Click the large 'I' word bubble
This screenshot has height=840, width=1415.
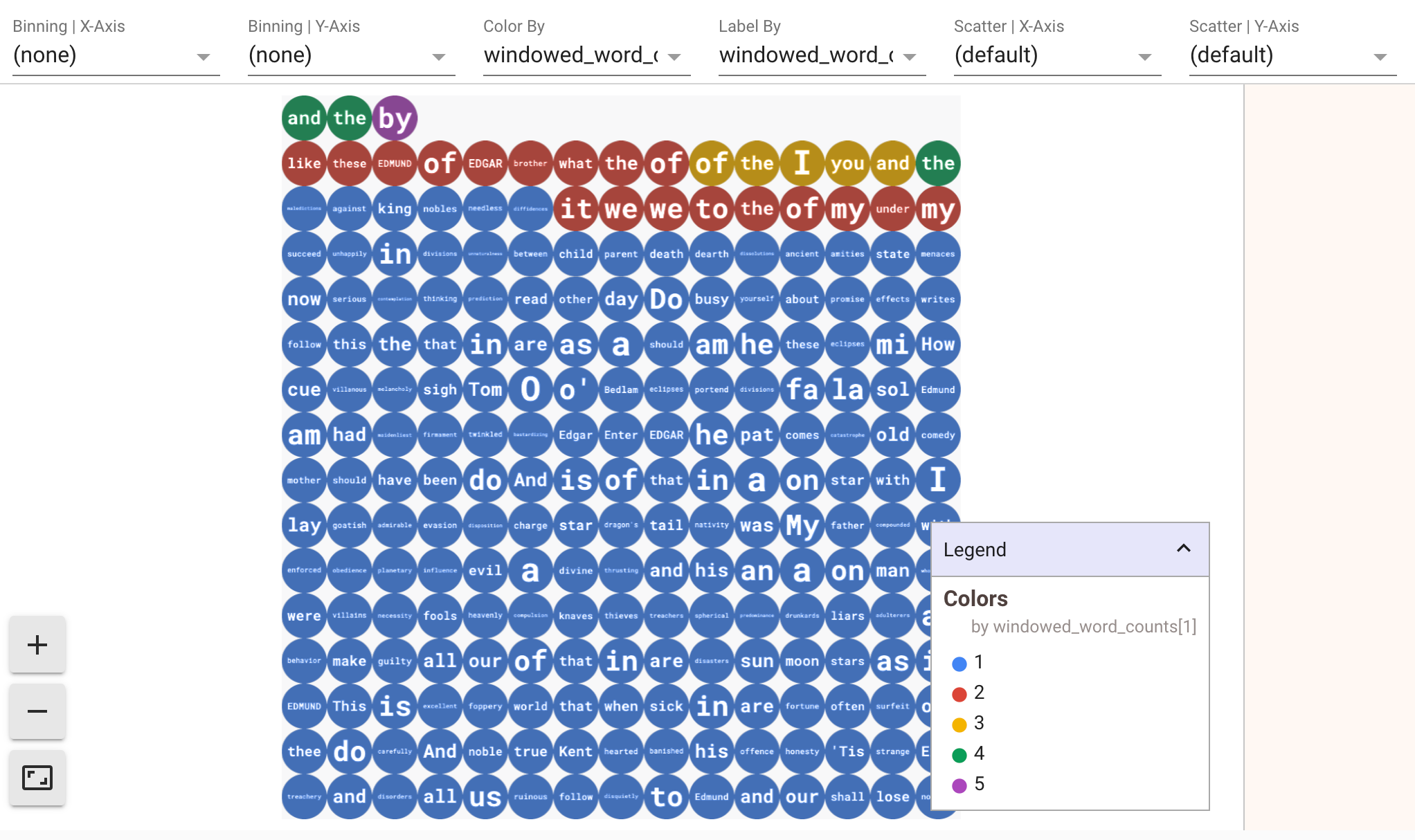(800, 162)
